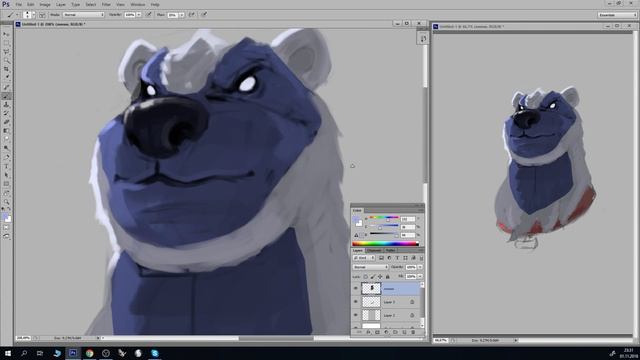
Task: Click the foreground color swatch in toolbox
Action: click(x=5, y=217)
